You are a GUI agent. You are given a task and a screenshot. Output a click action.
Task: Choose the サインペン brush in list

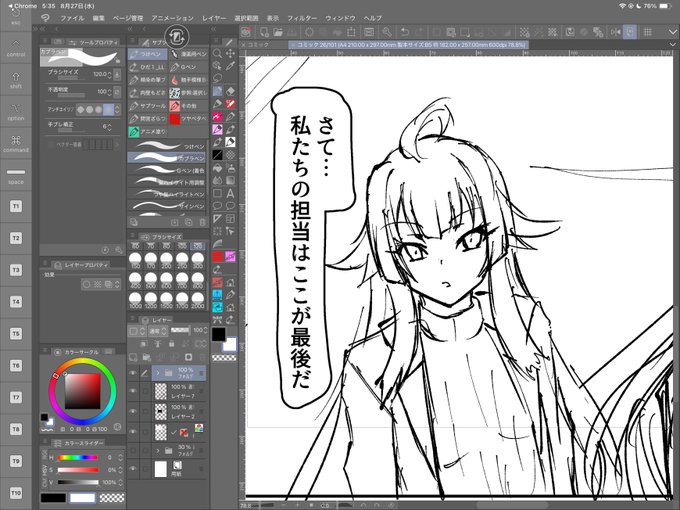[x=167, y=206]
